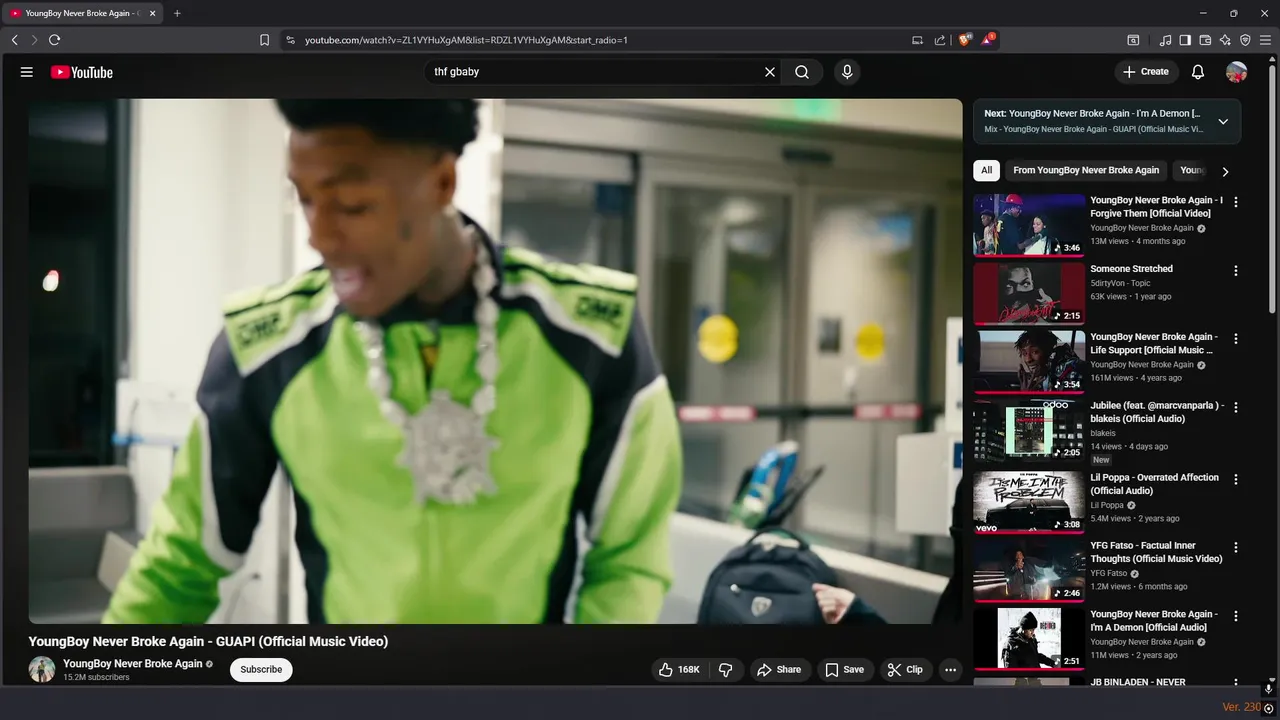Show more filter chips with right arrow
Viewport: 1280px width, 720px height.
pyautogui.click(x=1225, y=171)
